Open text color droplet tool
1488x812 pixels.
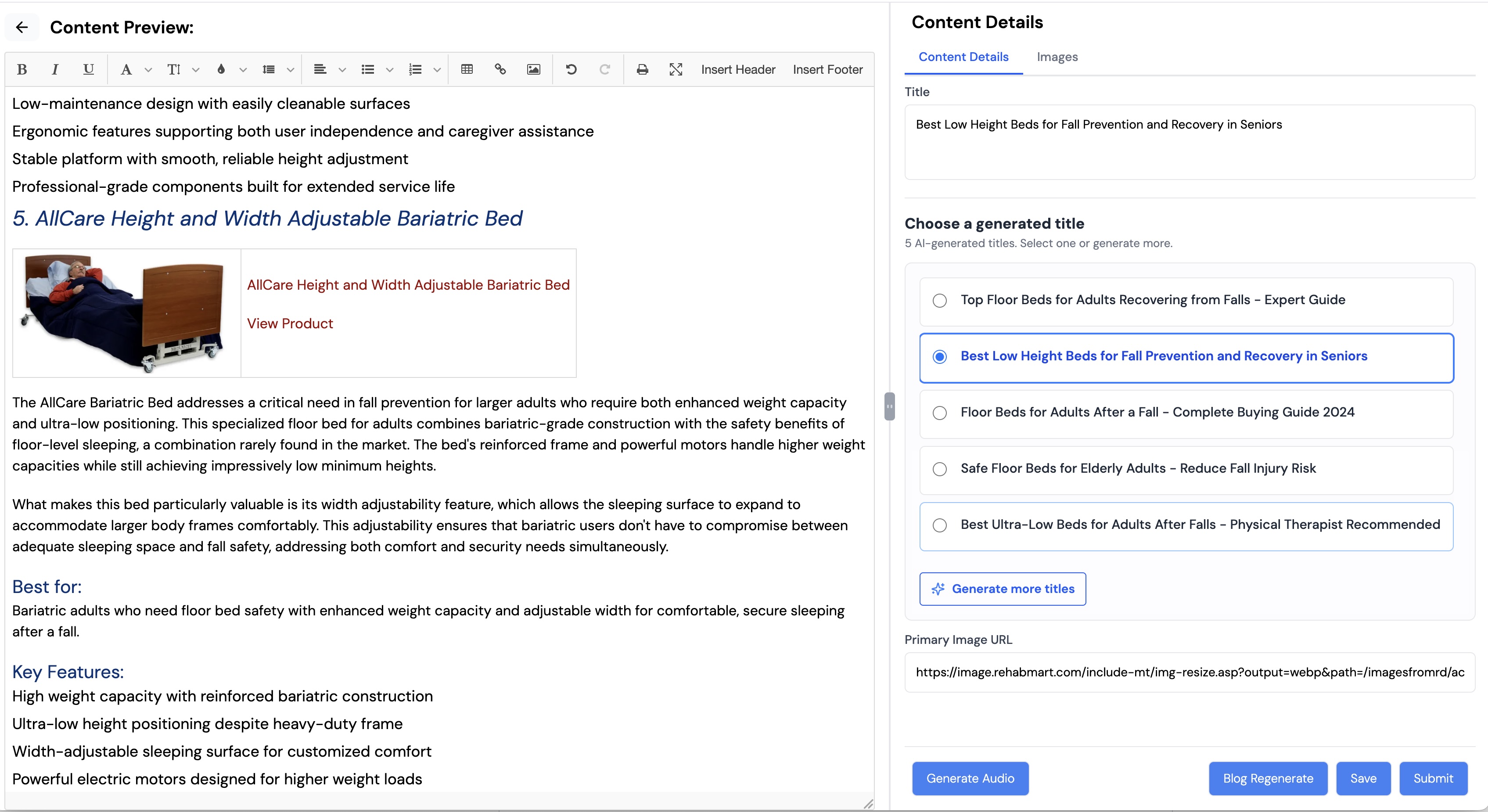pos(221,69)
